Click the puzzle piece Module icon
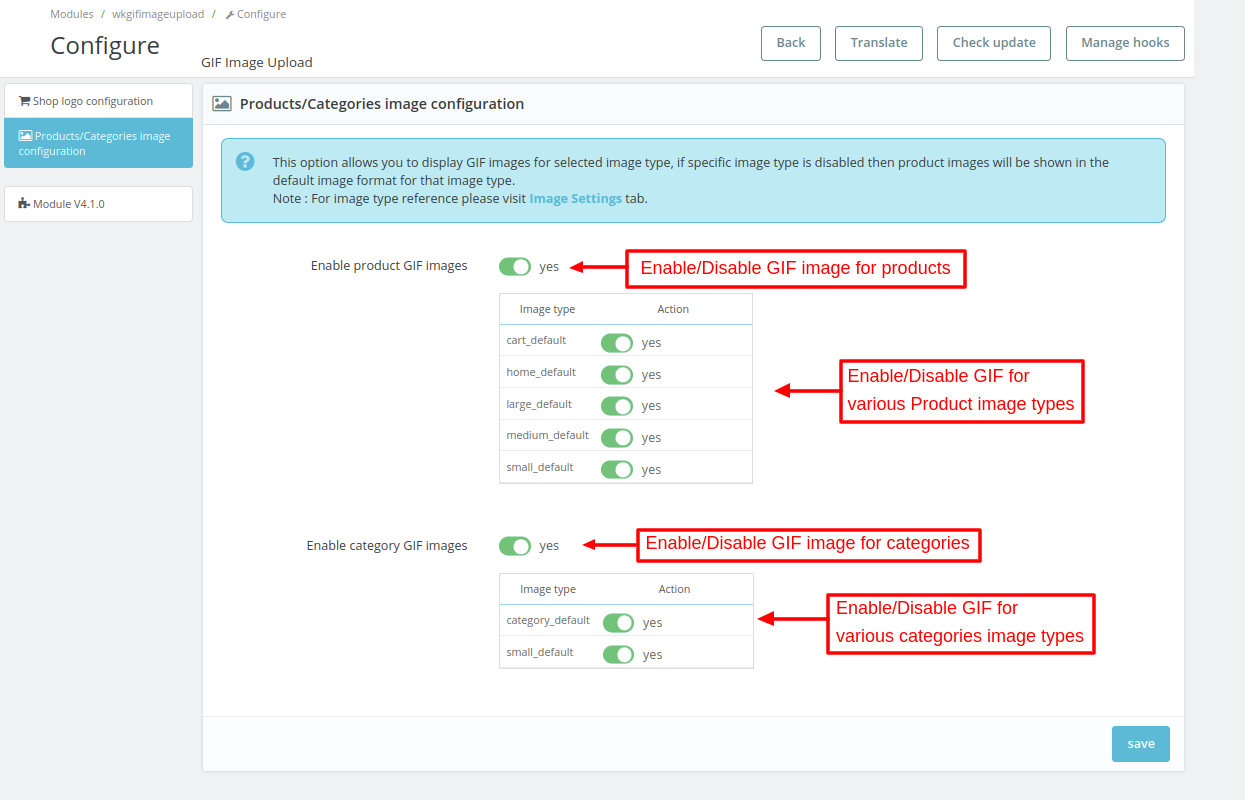 (x=24, y=203)
